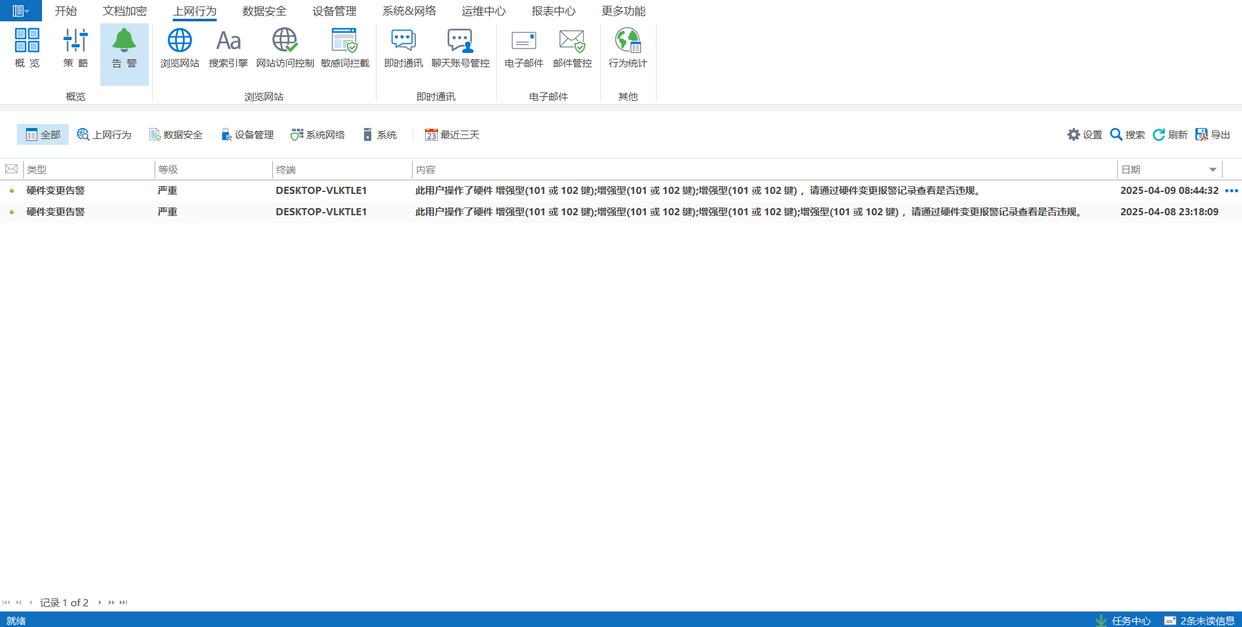This screenshot has height=627, width=1242.
Task: Toggle the 最近三天 date filter
Action: 452,135
